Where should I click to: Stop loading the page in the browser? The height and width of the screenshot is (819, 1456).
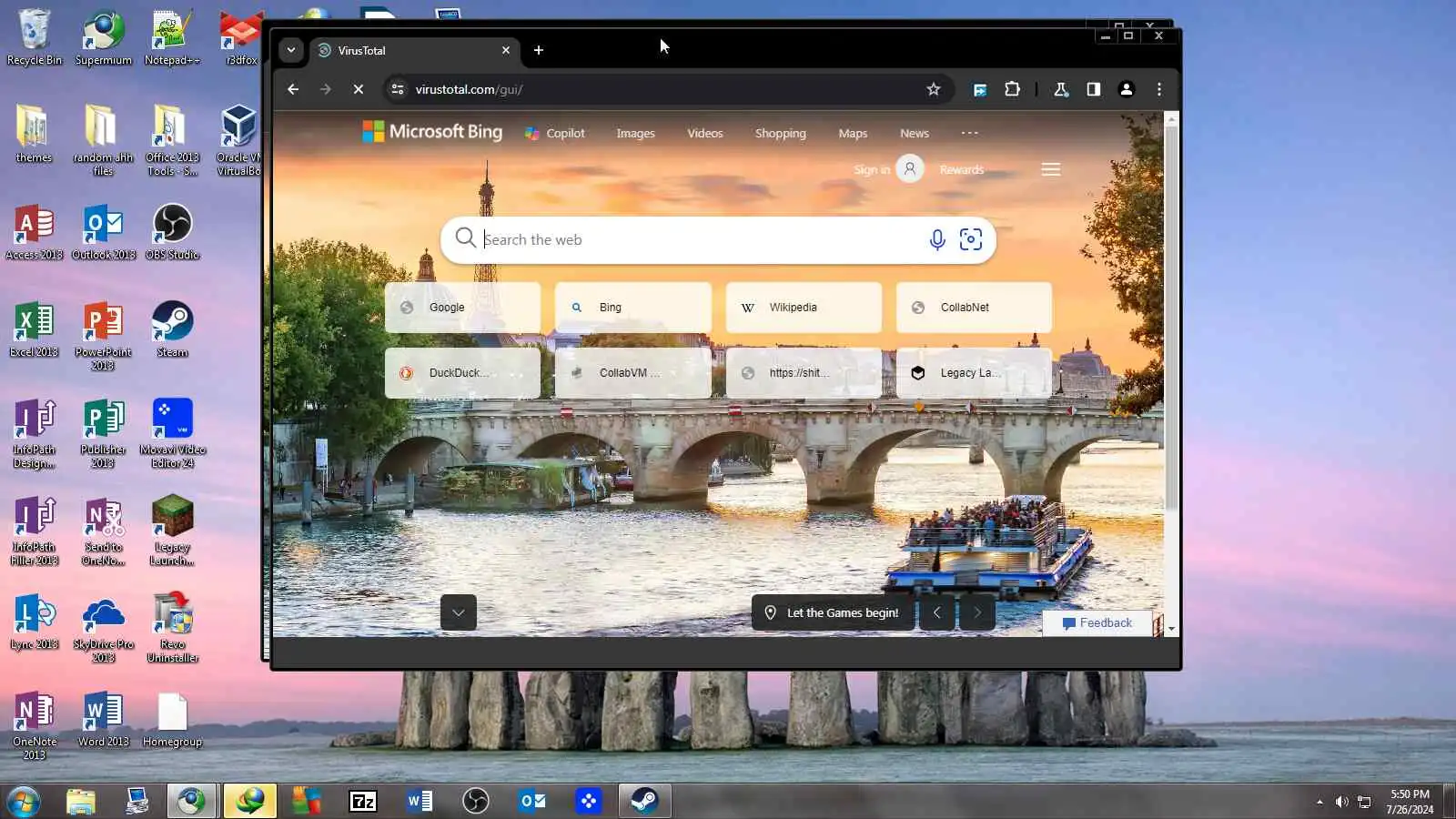click(359, 89)
